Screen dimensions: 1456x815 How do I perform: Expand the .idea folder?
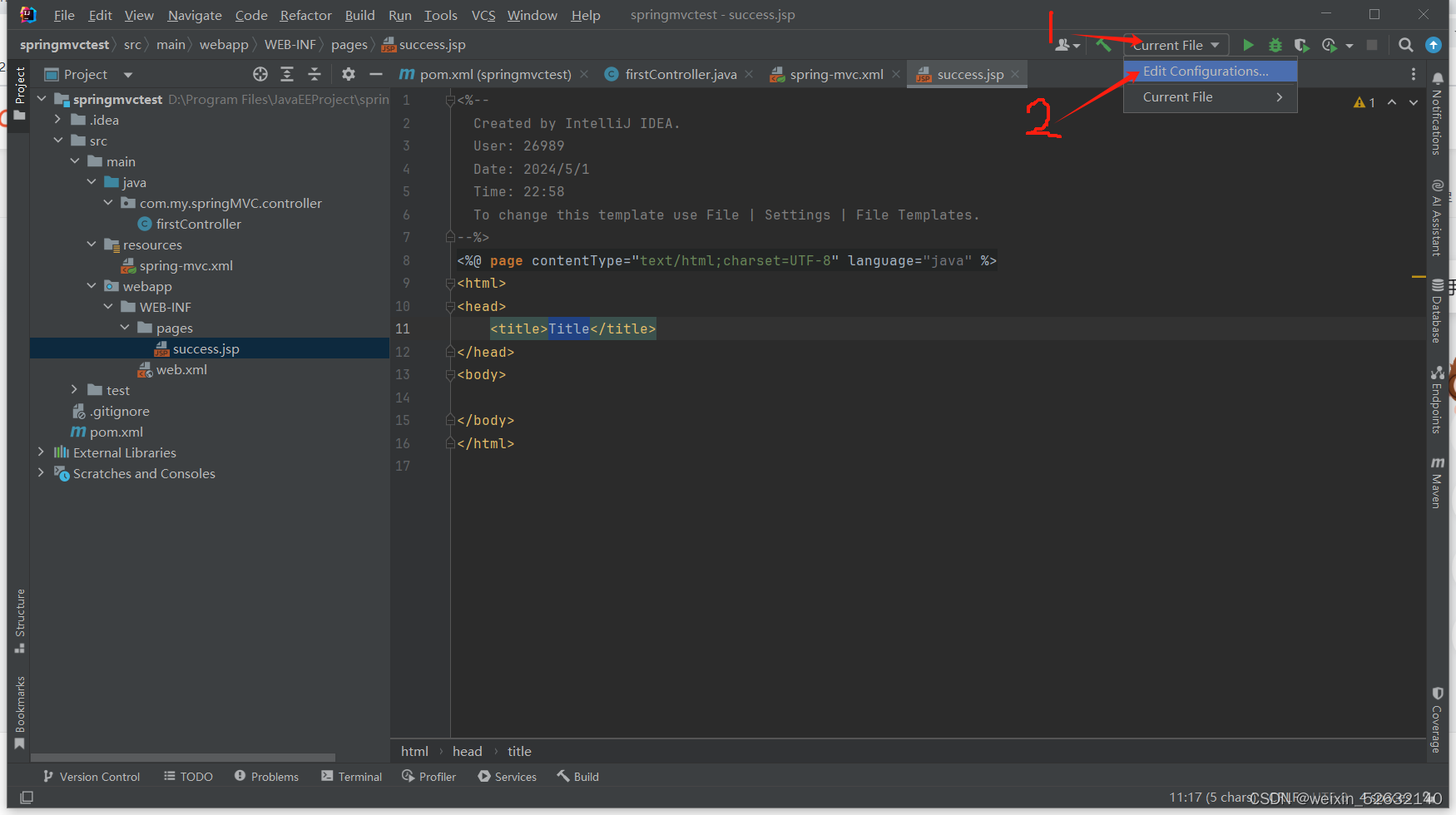click(57, 120)
